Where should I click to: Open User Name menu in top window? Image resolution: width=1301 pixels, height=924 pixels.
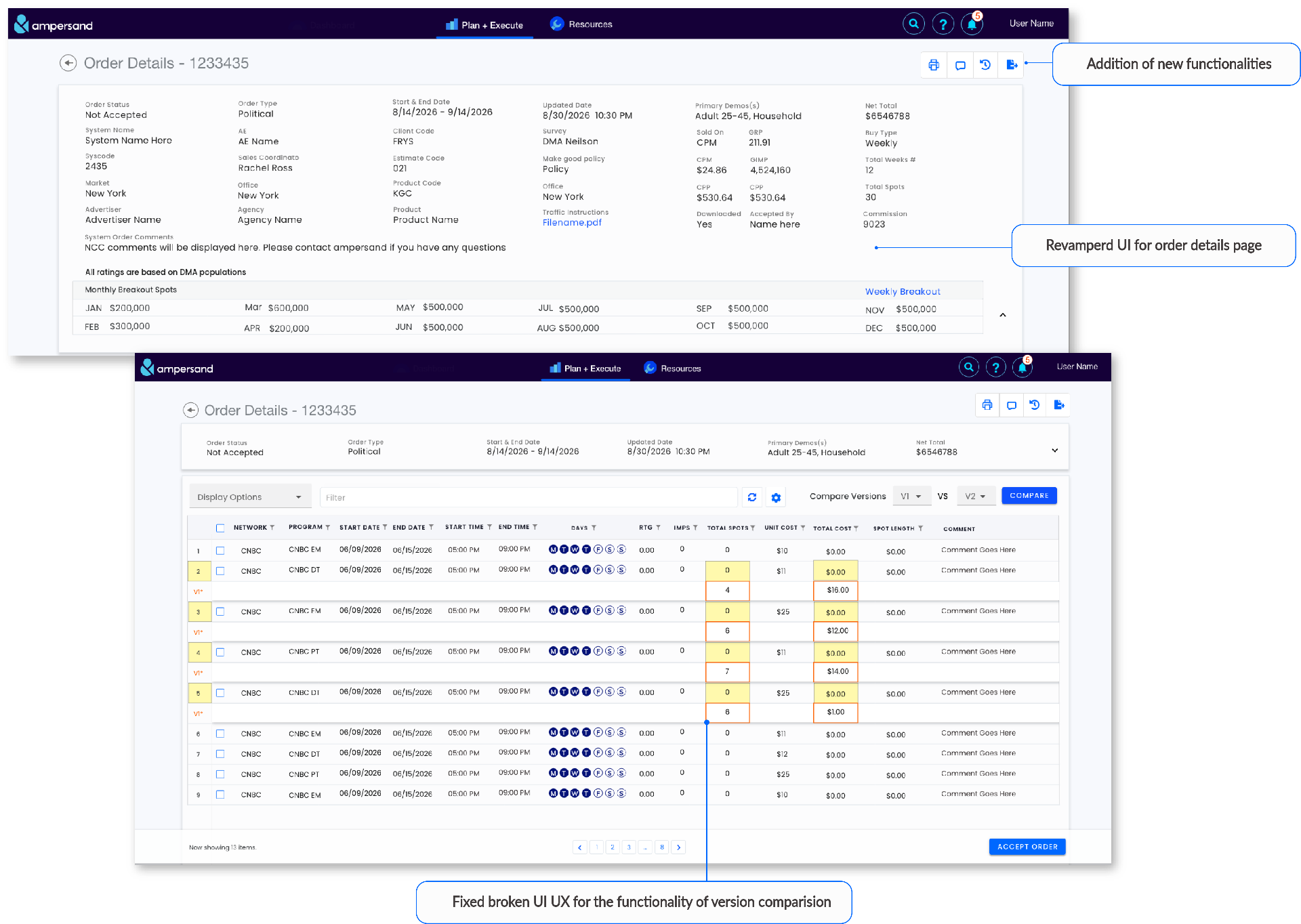coord(1031,23)
